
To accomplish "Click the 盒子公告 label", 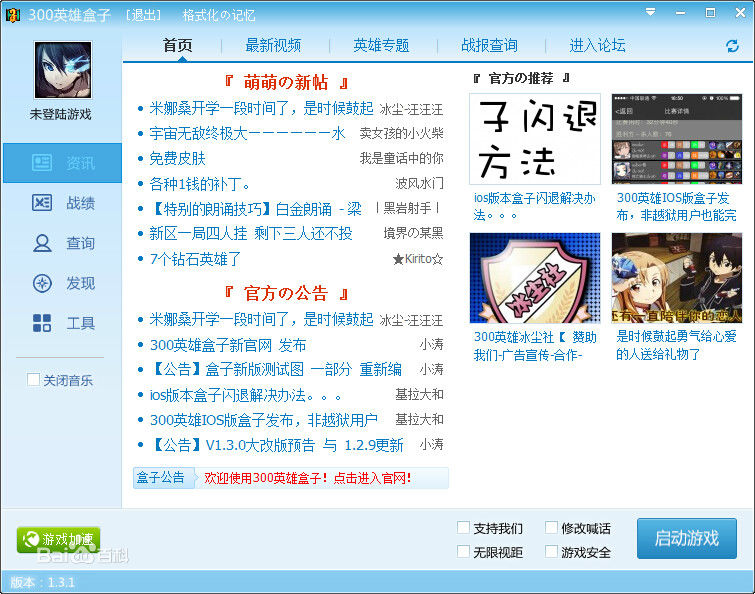I will [x=161, y=478].
